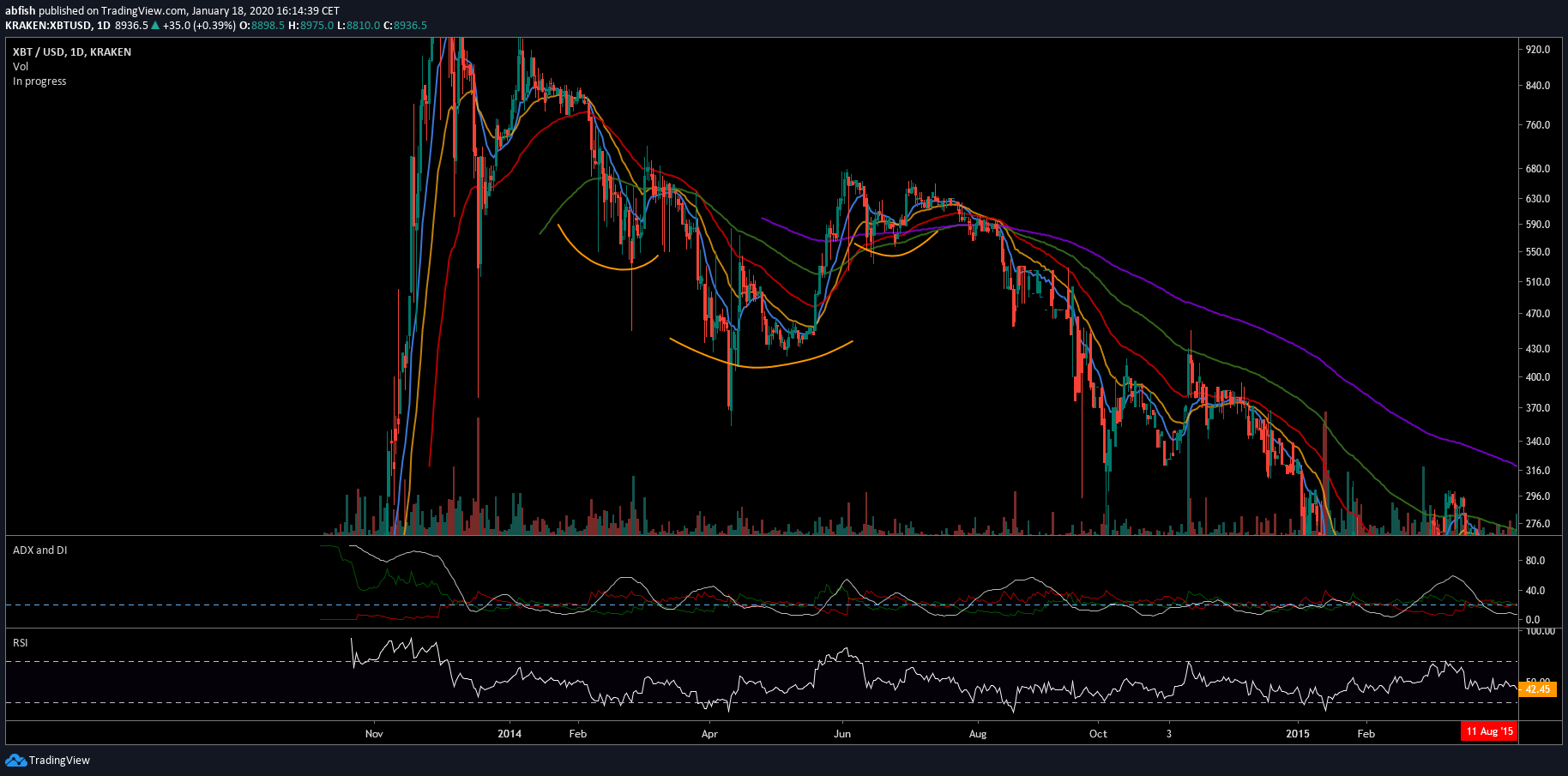Click the 2014 label on the time axis

pos(510,734)
